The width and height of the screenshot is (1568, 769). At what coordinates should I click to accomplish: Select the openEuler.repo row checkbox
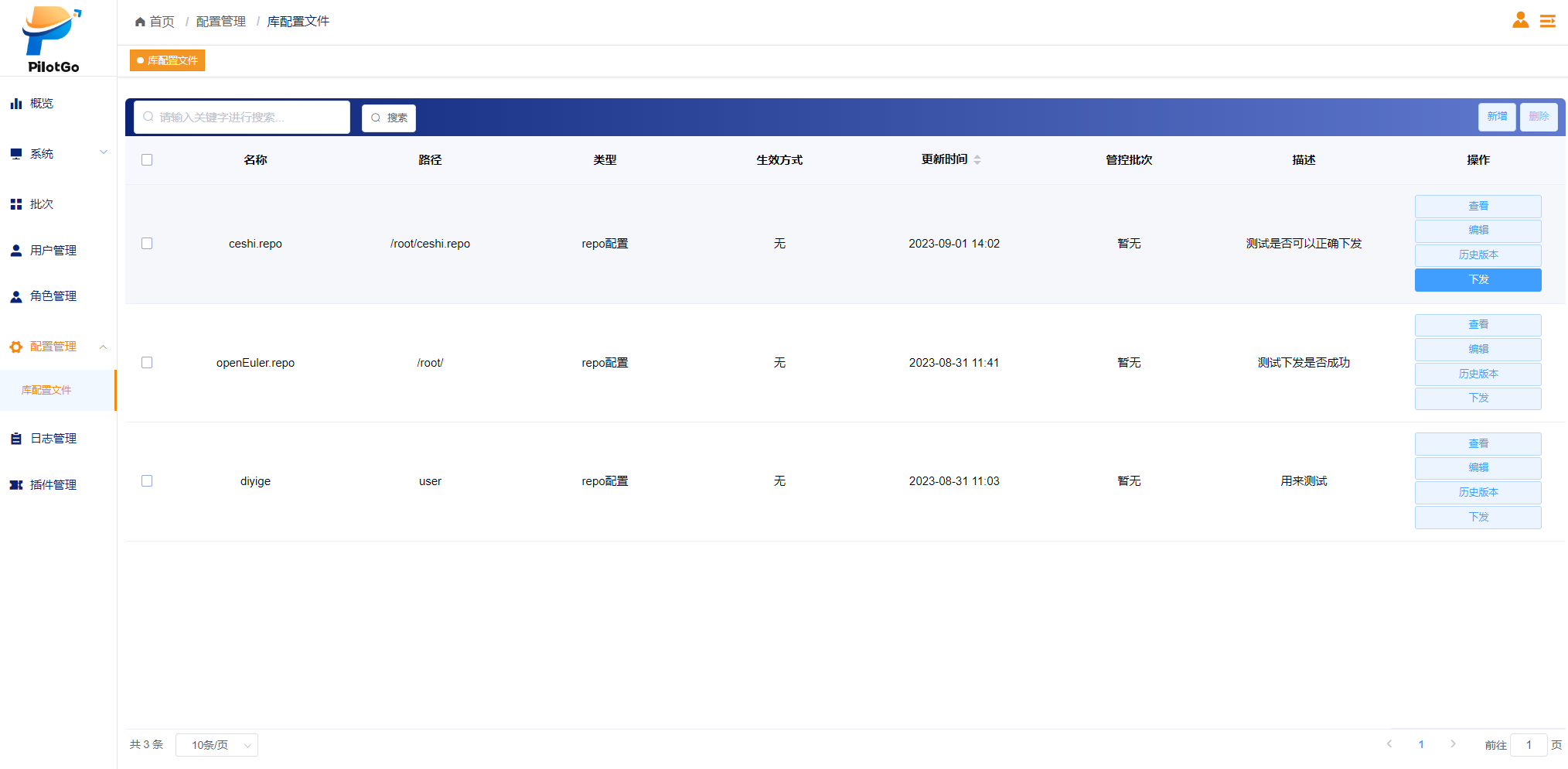point(147,363)
